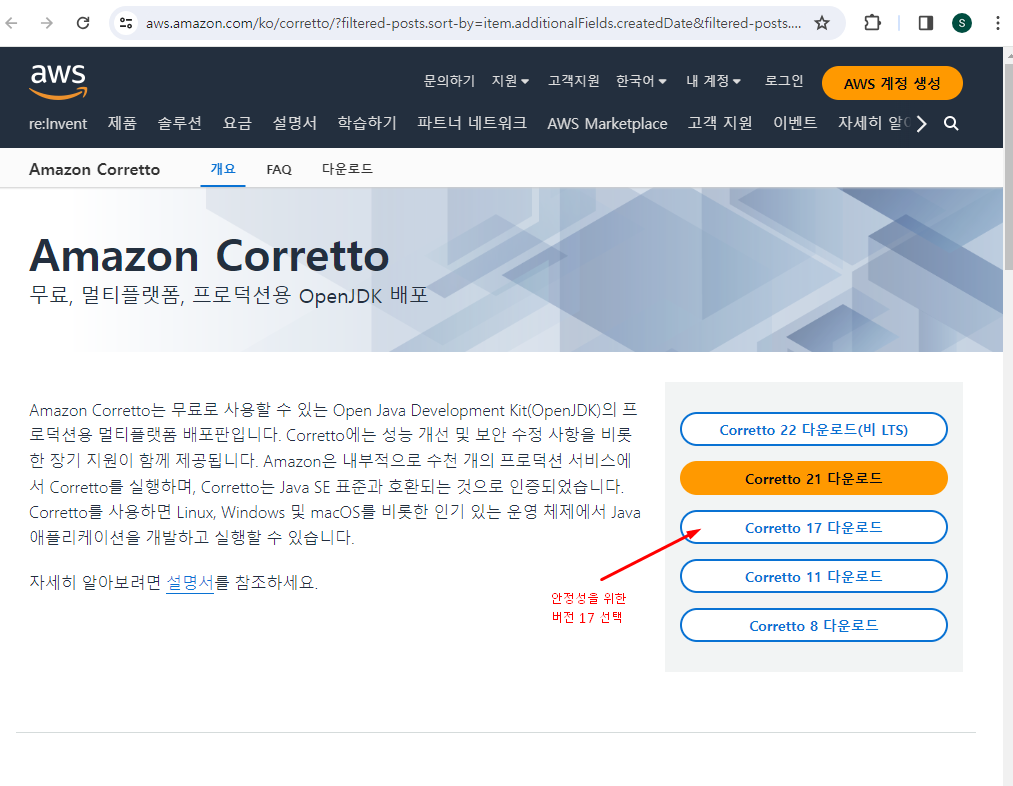The height and width of the screenshot is (786, 1013).
Task: Click the 문의하기 link
Action: 449,81
